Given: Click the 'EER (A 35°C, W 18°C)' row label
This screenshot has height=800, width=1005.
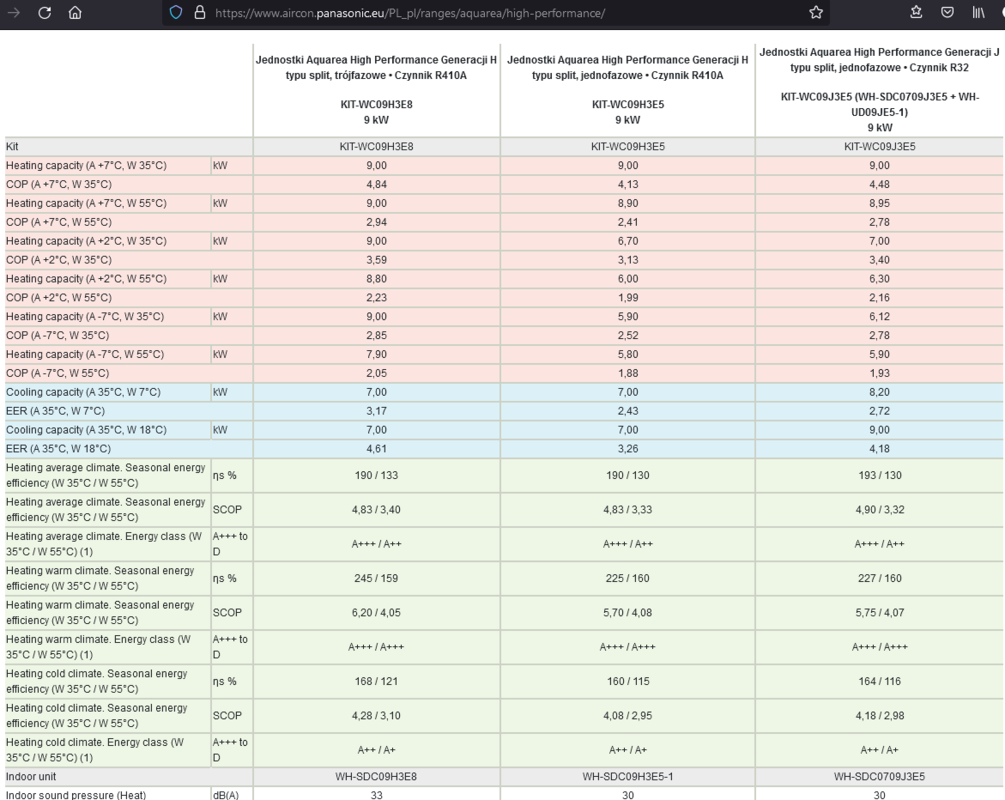Looking at the screenshot, I should point(59,449).
